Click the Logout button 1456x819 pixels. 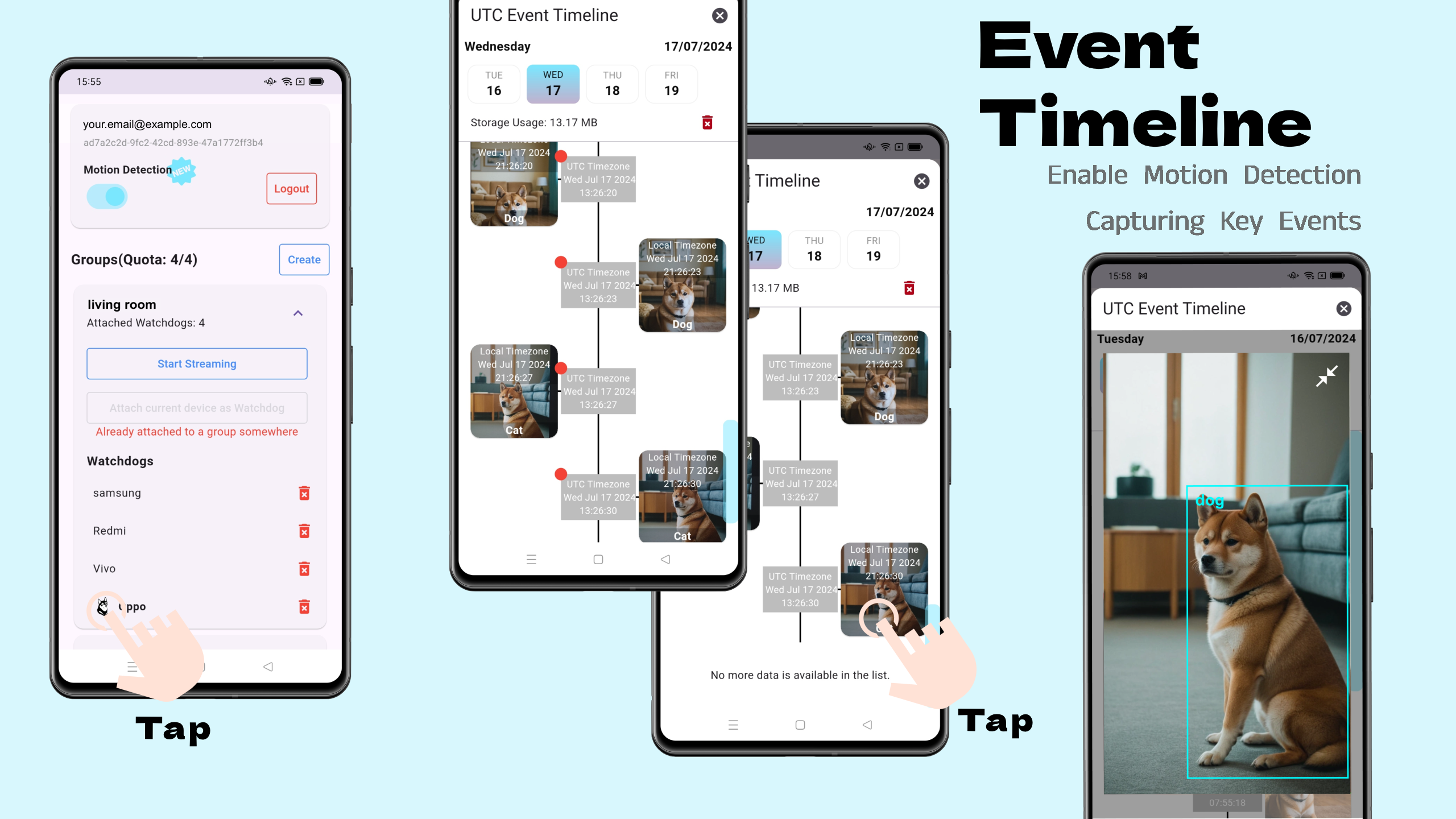tap(291, 188)
